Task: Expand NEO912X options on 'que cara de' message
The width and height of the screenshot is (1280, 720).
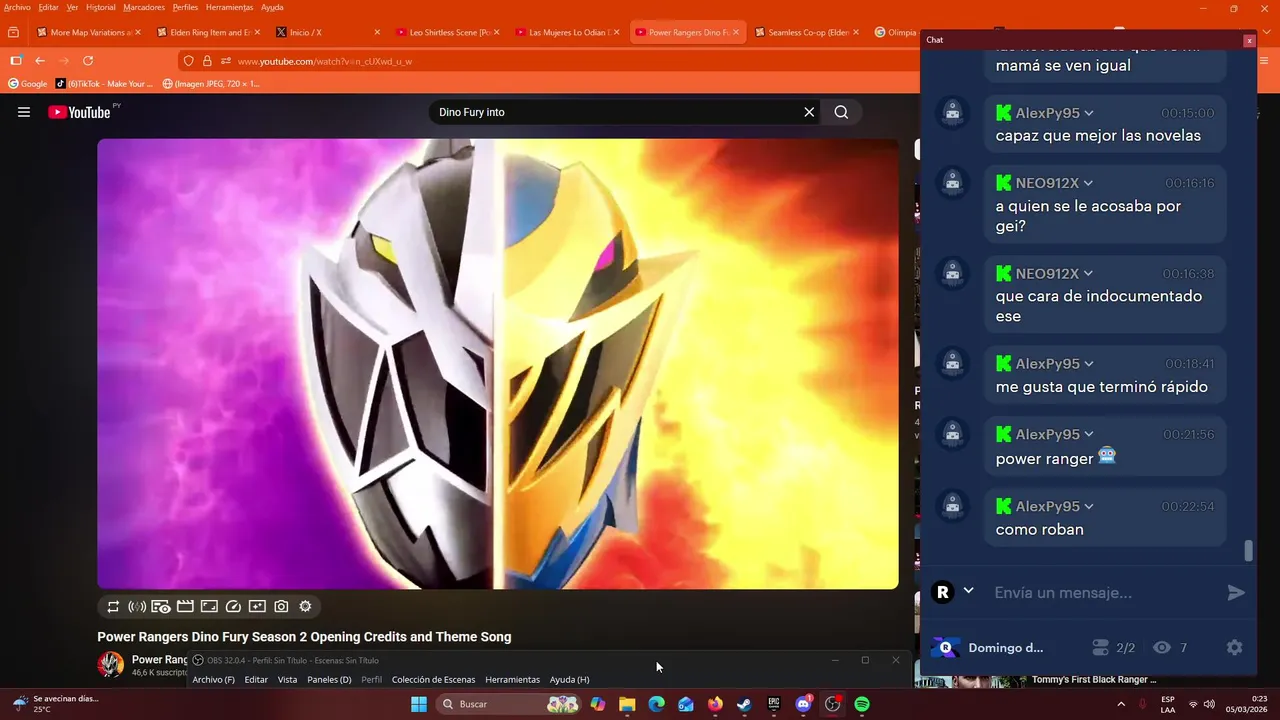Action: pos(1088,274)
